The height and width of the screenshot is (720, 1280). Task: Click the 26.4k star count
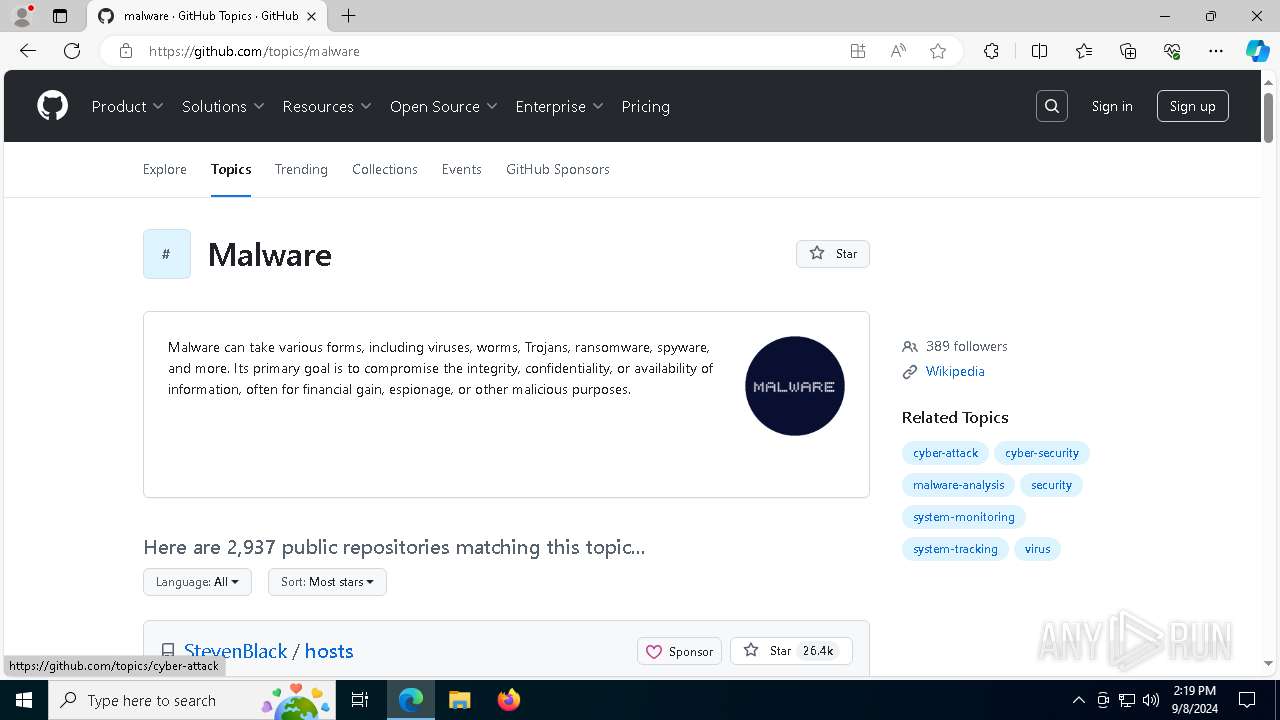click(818, 651)
